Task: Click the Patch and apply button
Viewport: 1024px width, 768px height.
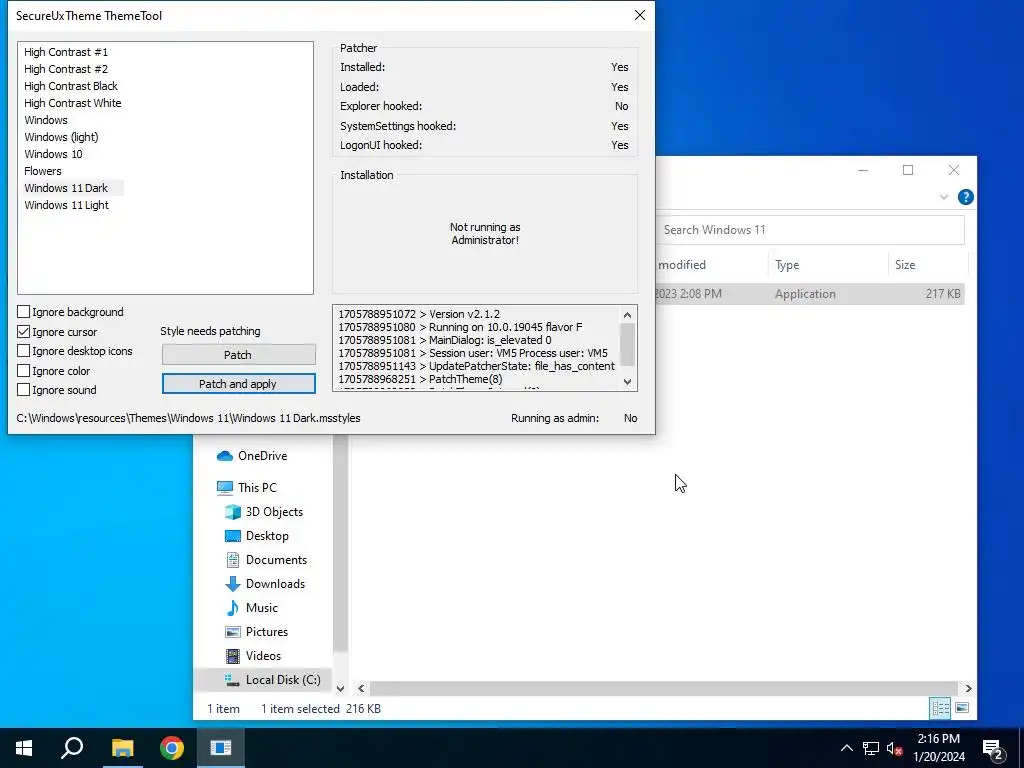Action: pyautogui.click(x=238, y=383)
